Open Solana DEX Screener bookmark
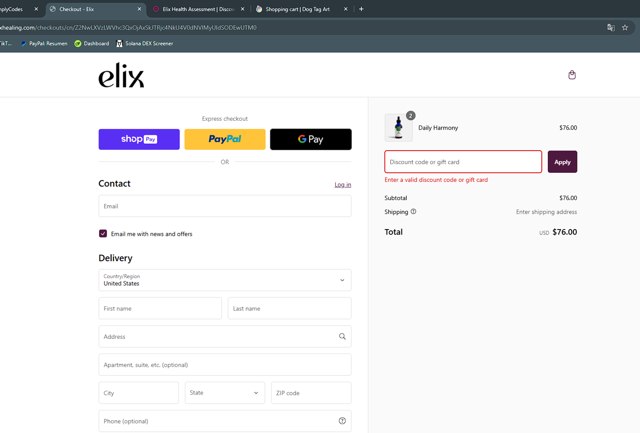This screenshot has width=640, height=433. coord(145,43)
